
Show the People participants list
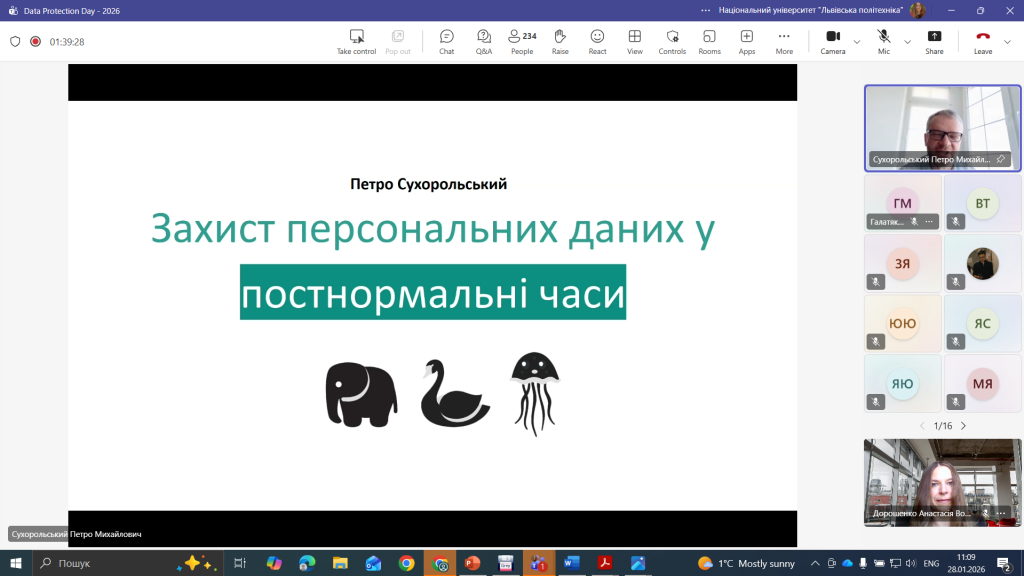point(522,41)
